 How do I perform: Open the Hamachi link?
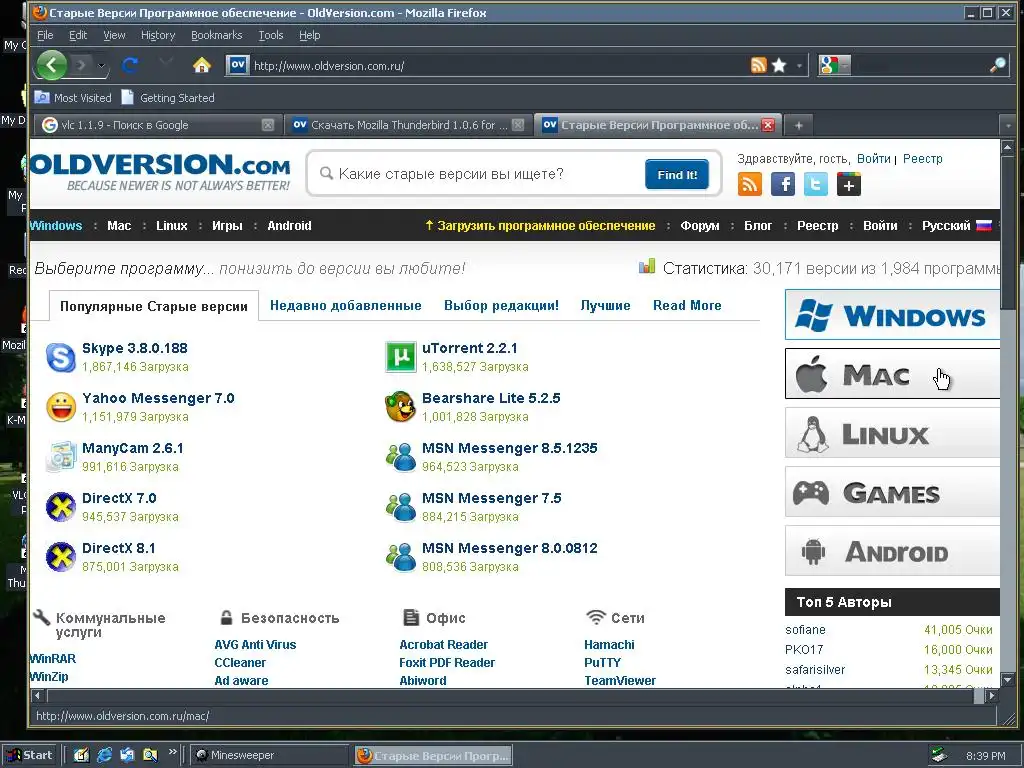click(609, 645)
